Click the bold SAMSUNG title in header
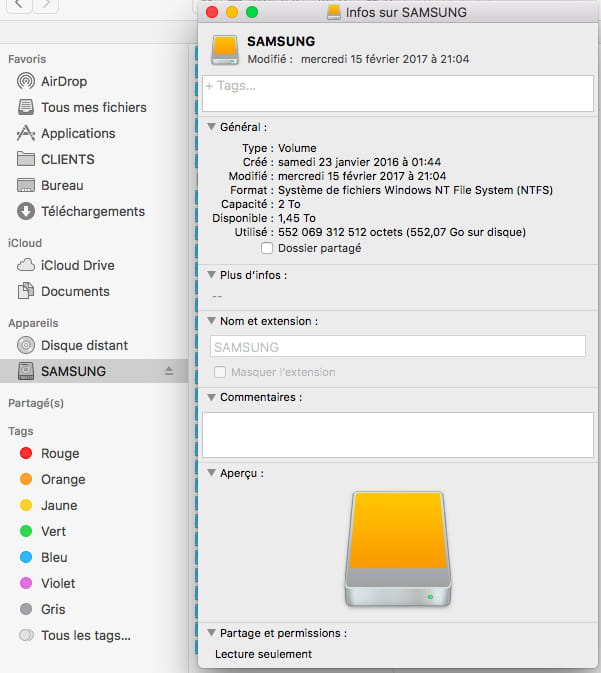Screen dimensions: 601x673 (x=281, y=41)
